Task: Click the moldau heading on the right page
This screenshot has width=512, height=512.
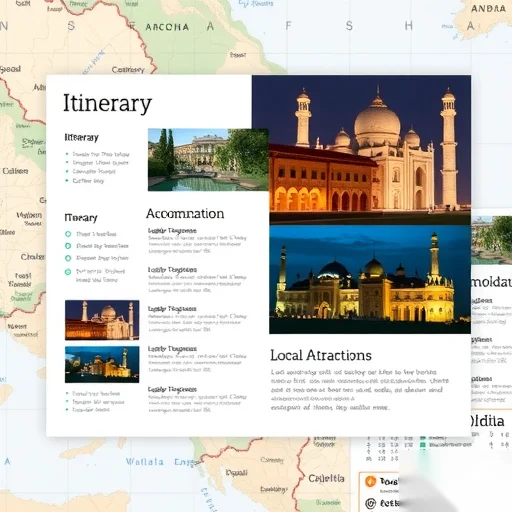Action: click(x=491, y=282)
